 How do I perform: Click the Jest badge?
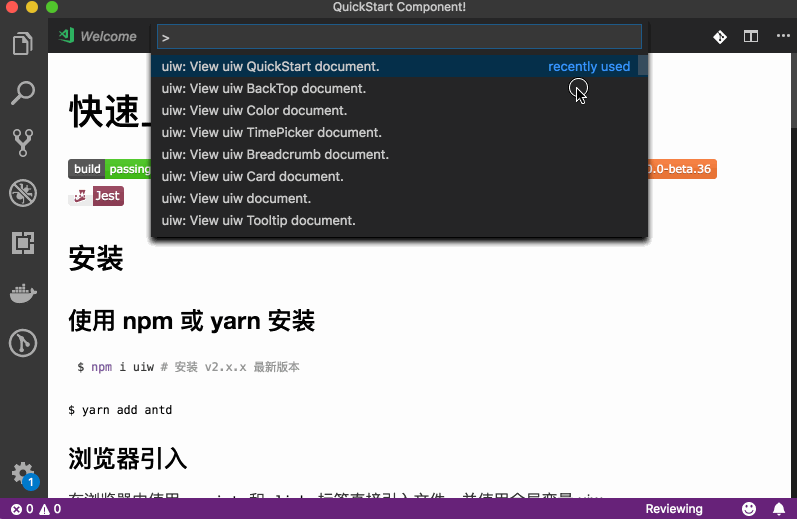coord(96,196)
